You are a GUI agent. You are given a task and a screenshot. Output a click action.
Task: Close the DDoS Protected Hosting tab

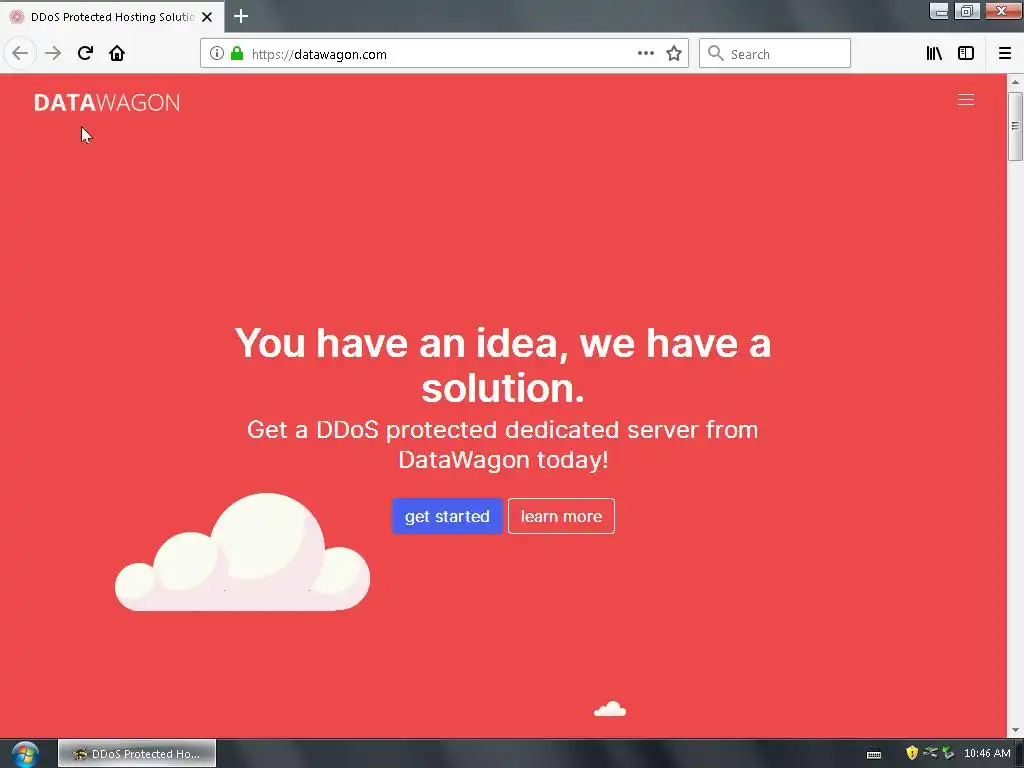207,17
